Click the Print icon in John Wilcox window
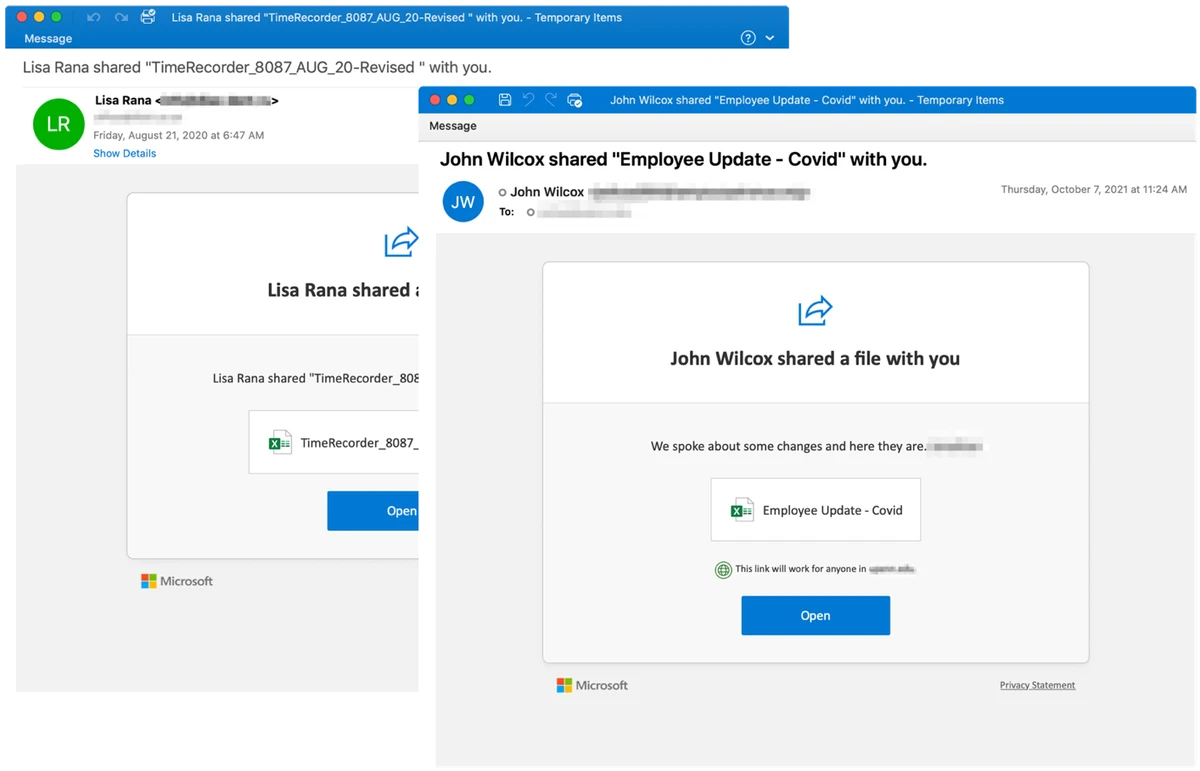 tap(575, 100)
